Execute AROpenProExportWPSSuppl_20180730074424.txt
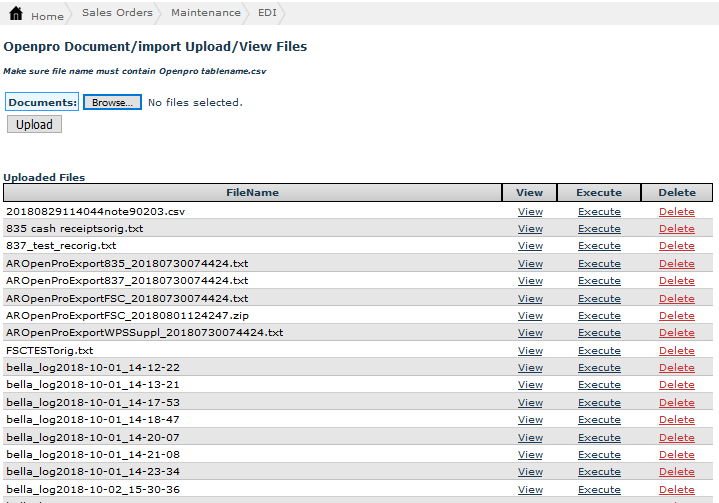This screenshot has height=503, width=719. tap(599, 333)
